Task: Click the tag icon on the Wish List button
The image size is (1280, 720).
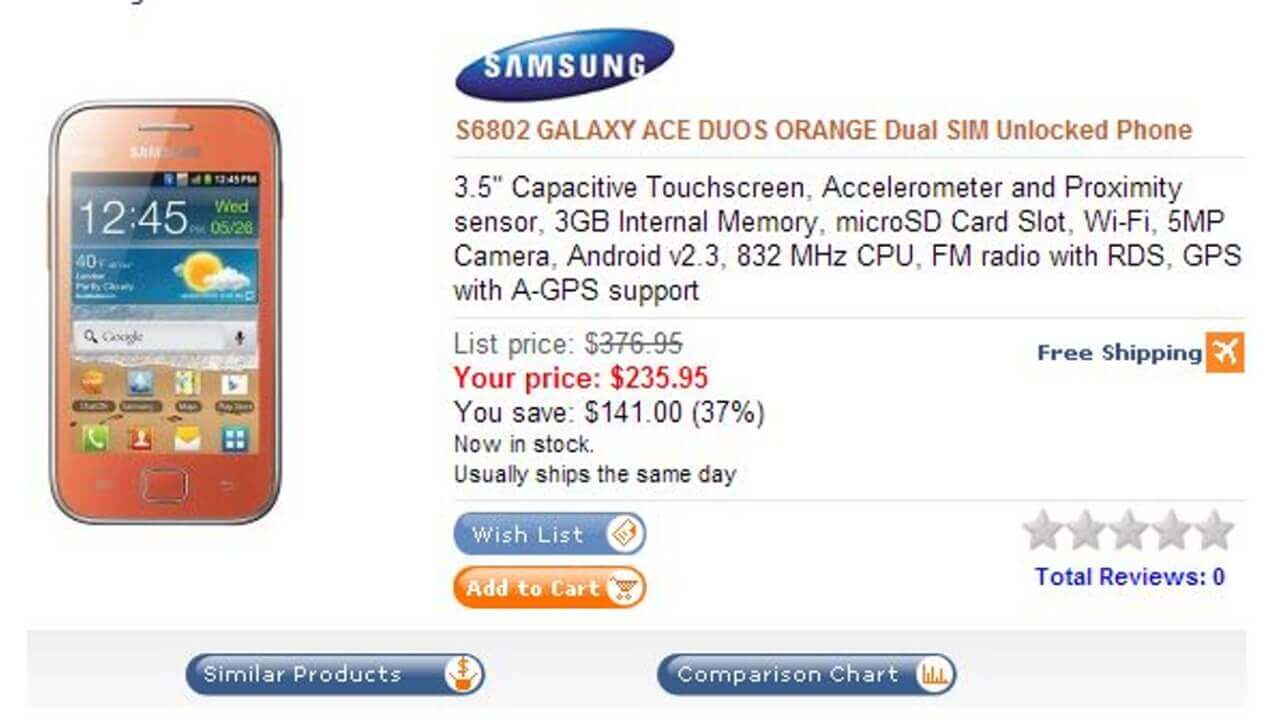Action: coord(625,534)
